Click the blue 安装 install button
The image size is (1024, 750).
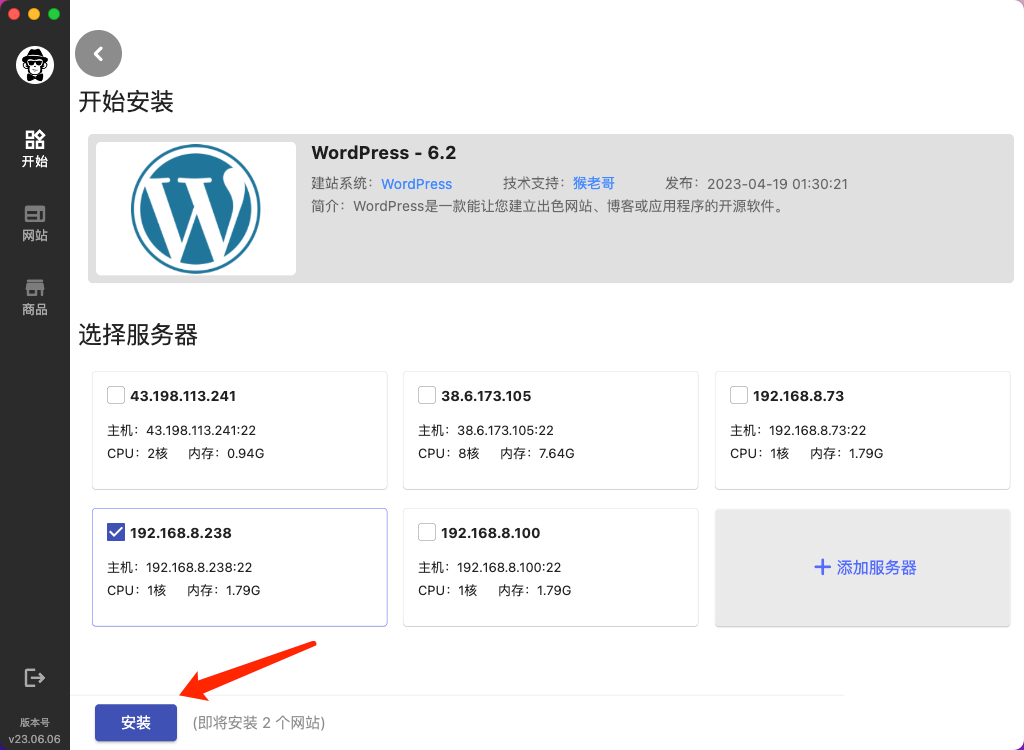[136, 723]
